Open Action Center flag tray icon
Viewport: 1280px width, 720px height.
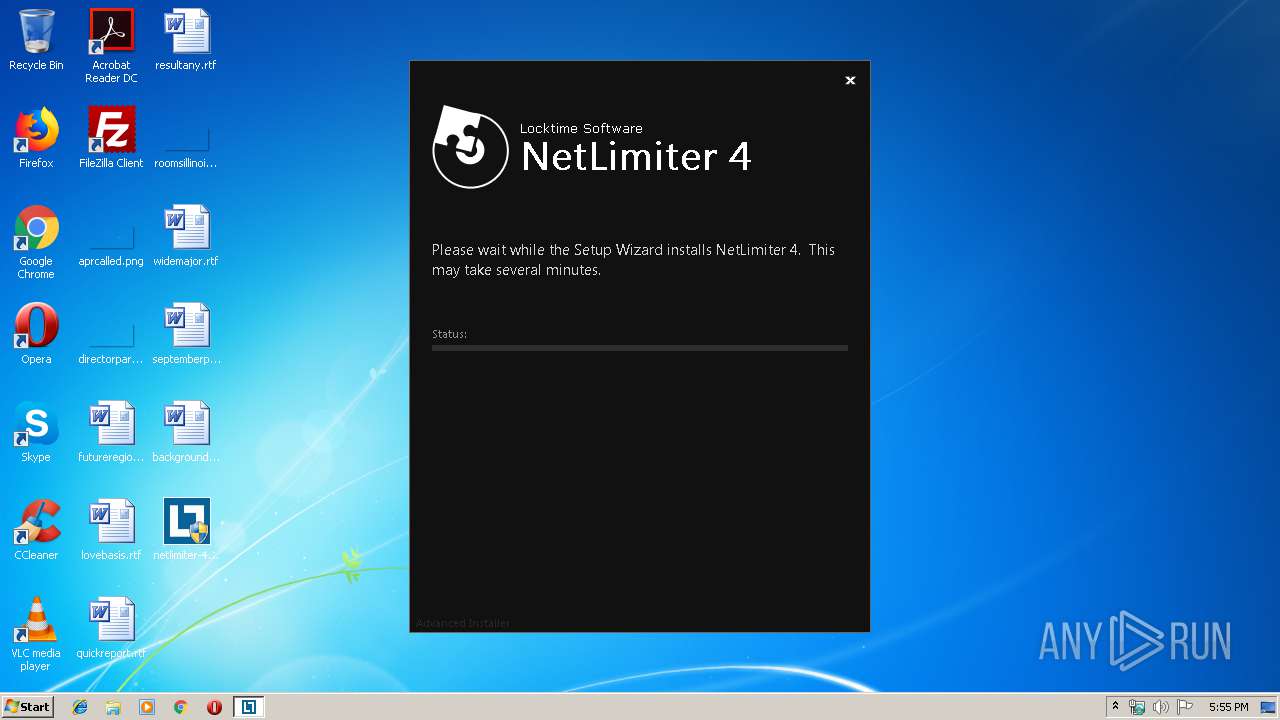[1185, 707]
